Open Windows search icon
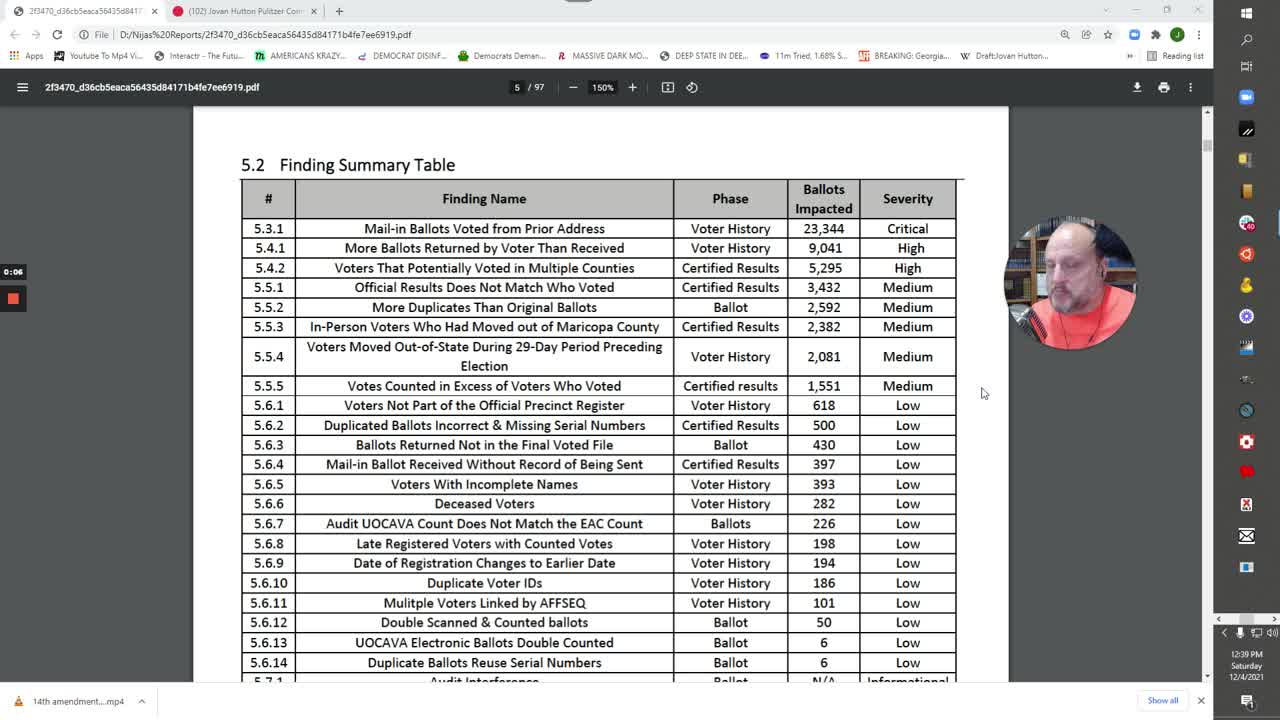 1246,40
